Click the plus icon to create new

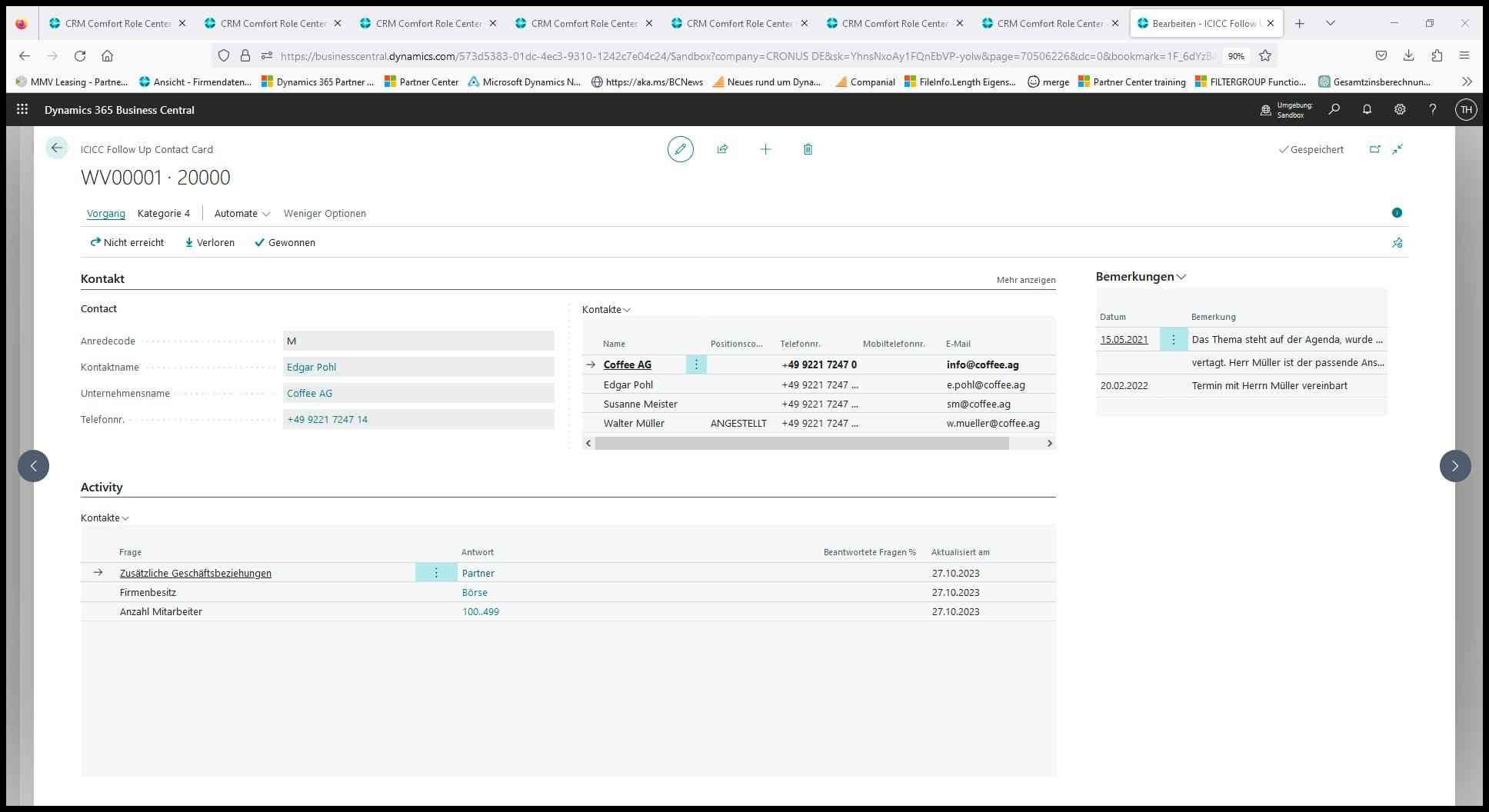click(765, 149)
